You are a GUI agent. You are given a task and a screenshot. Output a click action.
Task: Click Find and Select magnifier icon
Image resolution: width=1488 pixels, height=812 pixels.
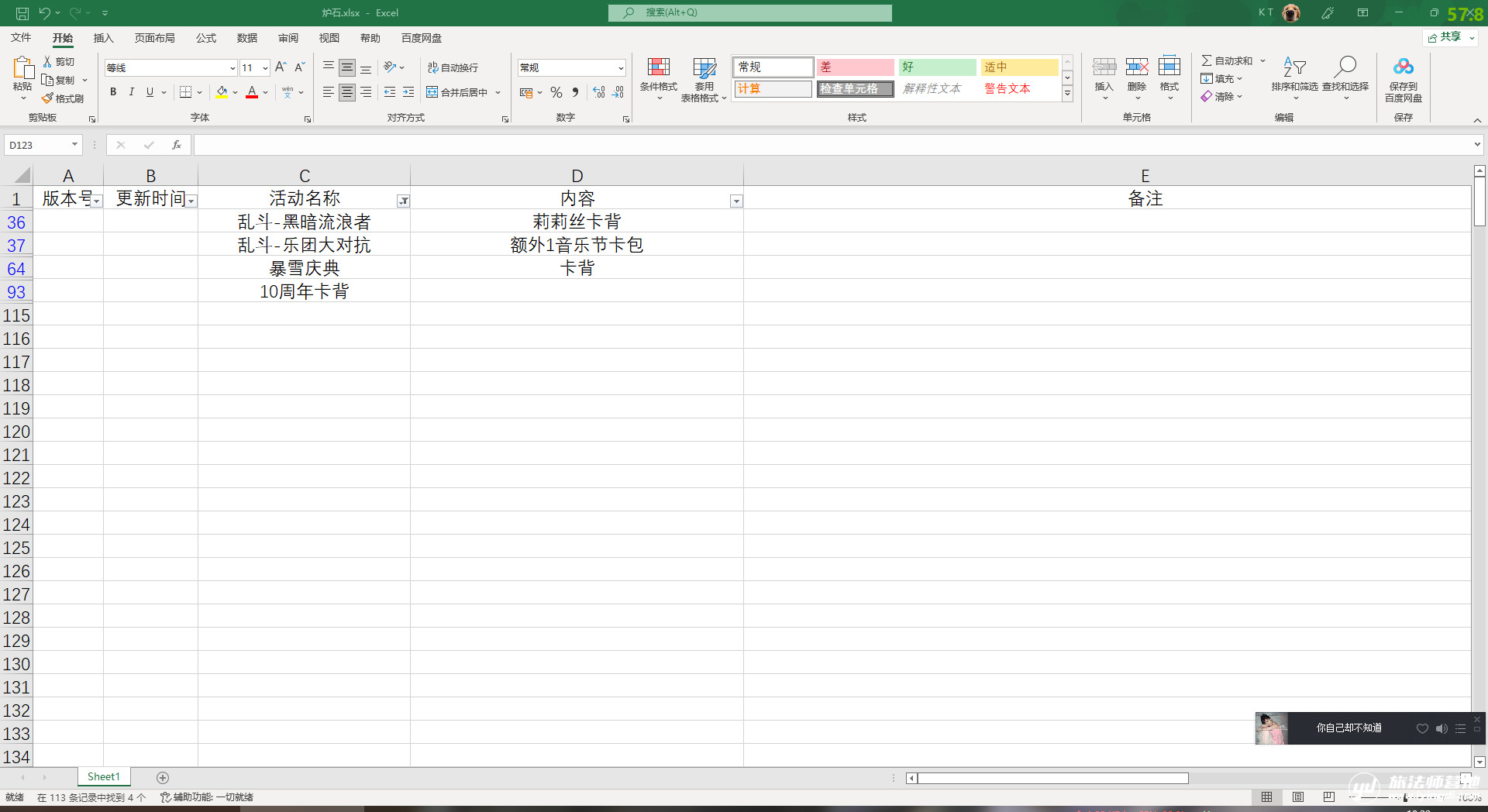tap(1345, 68)
